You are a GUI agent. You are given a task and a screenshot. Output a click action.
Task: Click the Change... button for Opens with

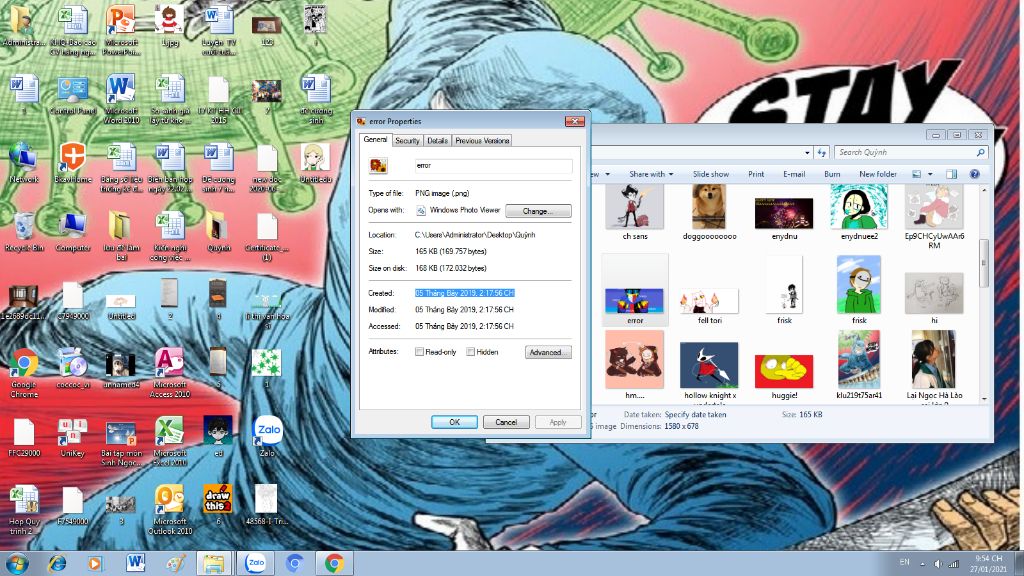538,211
